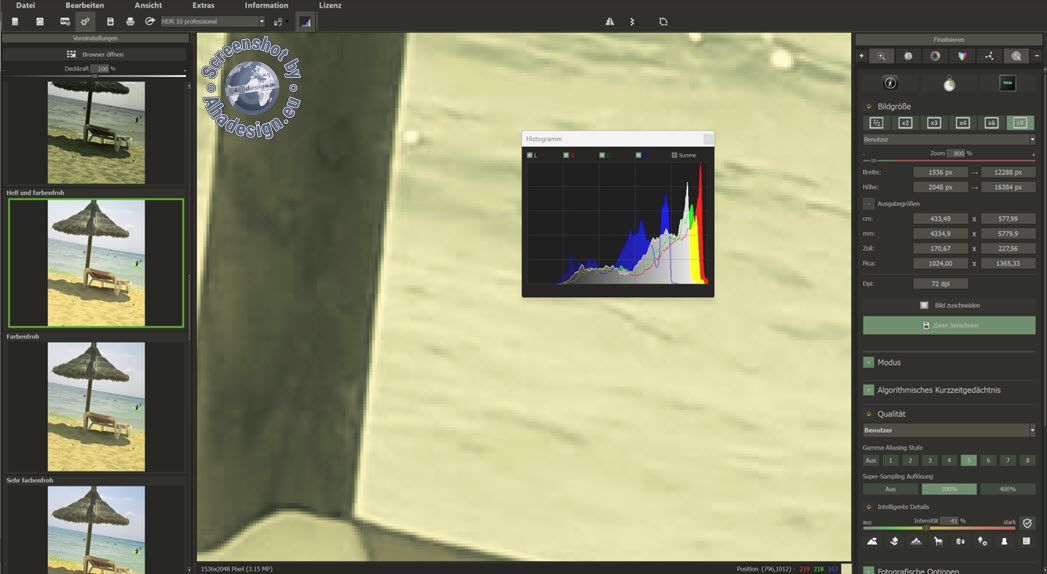1047x574 pixels.
Task: Select the Hell und farbenfroh preset thumbnail
Action: click(96, 262)
